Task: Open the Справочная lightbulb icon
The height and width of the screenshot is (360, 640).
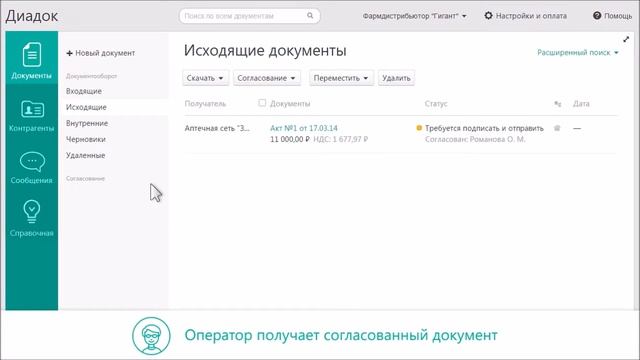Action: [x=32, y=211]
